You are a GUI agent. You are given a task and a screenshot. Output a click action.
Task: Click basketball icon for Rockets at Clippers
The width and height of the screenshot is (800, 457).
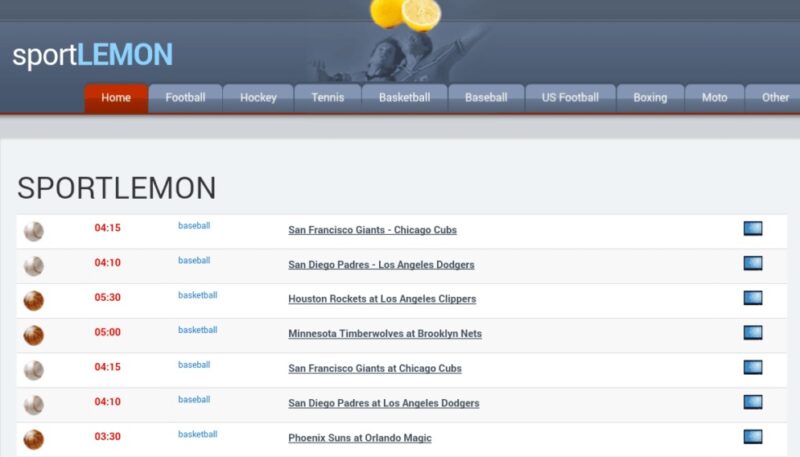click(x=34, y=301)
